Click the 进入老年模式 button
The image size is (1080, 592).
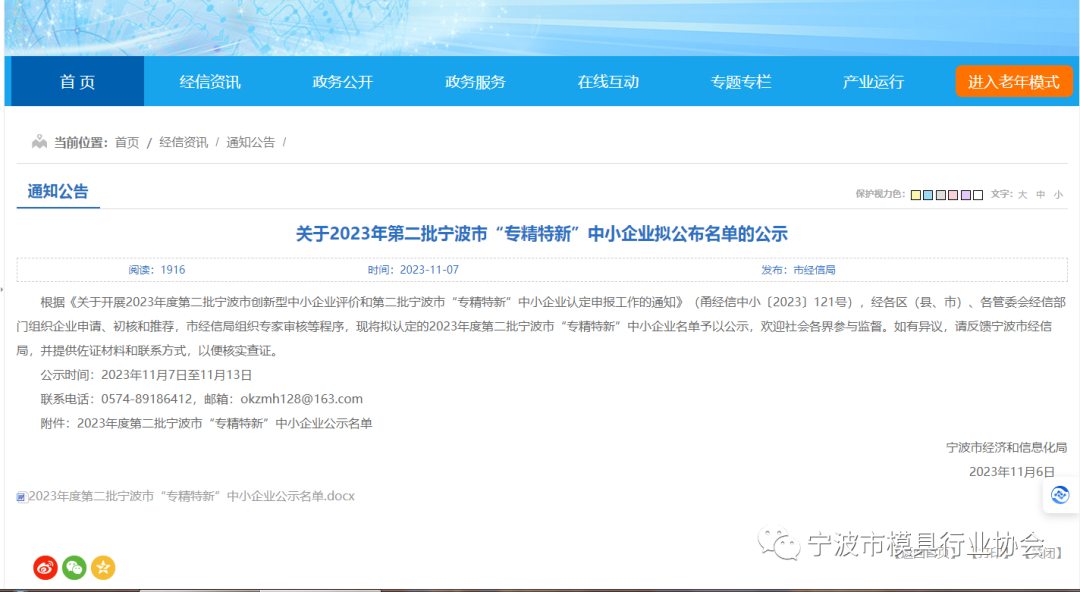point(1013,82)
